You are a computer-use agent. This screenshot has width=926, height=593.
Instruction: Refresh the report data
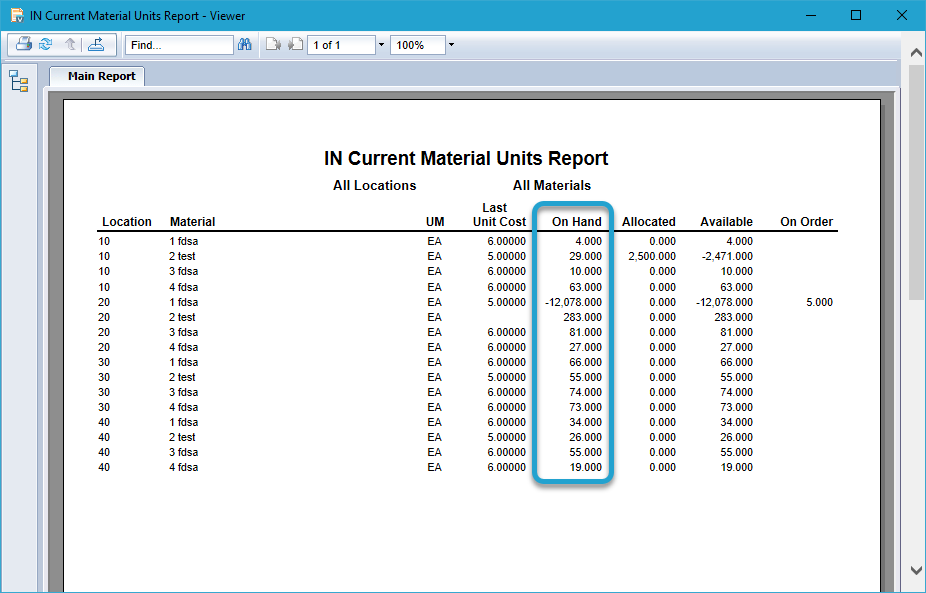point(45,44)
